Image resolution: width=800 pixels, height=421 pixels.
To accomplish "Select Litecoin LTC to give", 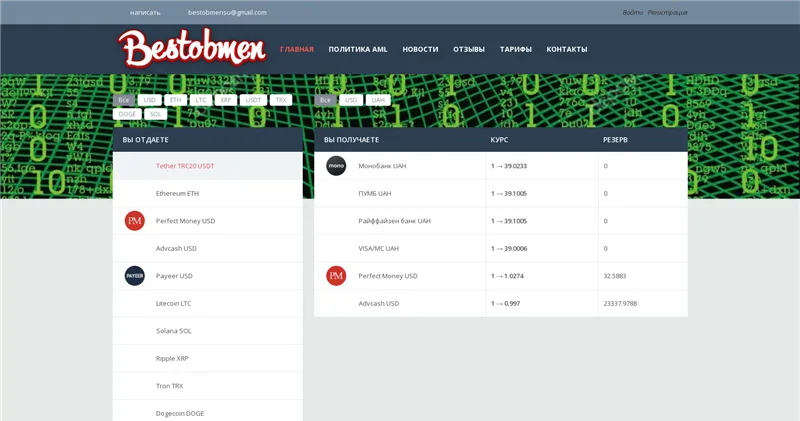I will coord(208,304).
